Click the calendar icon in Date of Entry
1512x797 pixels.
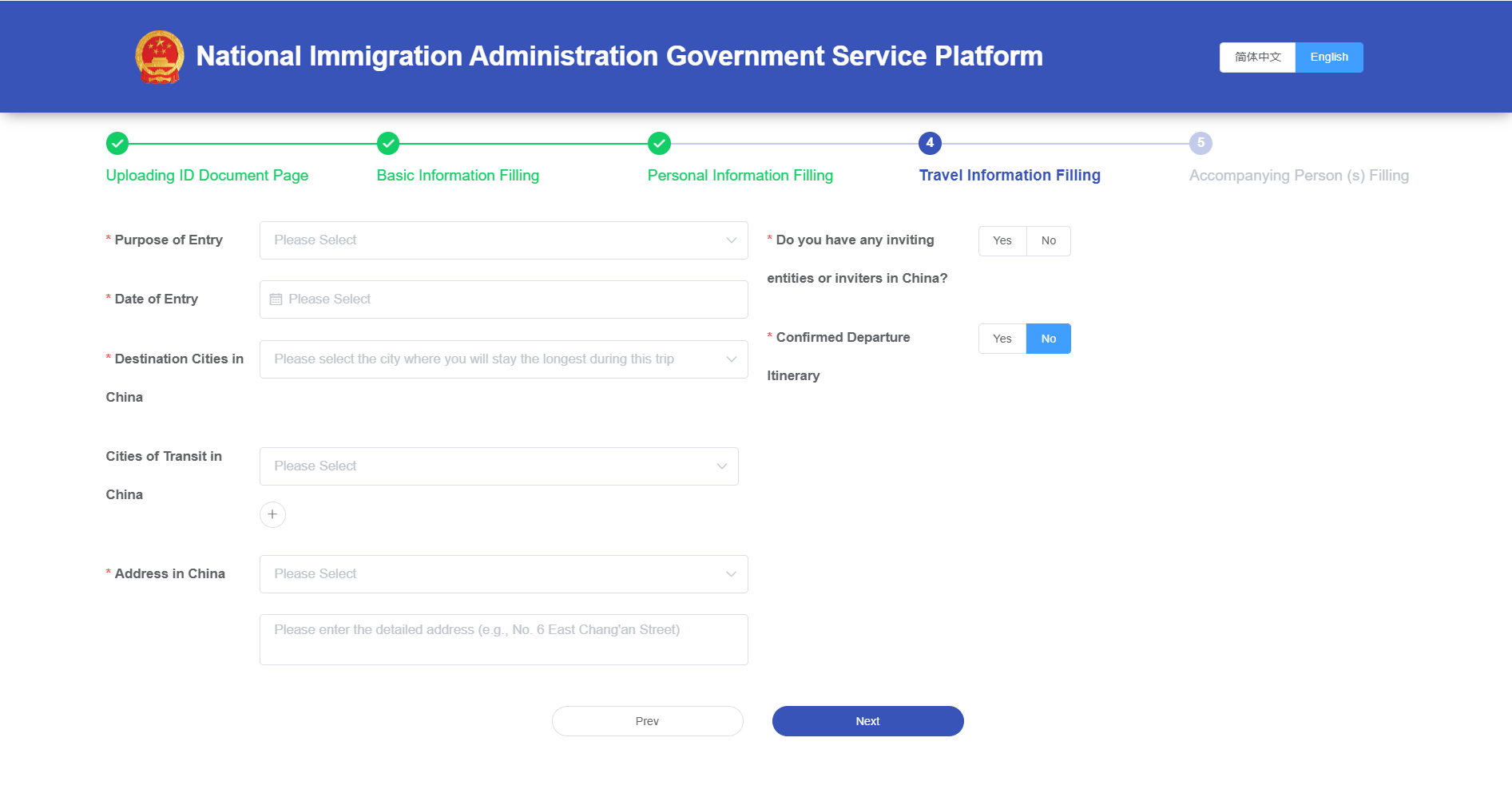[x=276, y=299]
